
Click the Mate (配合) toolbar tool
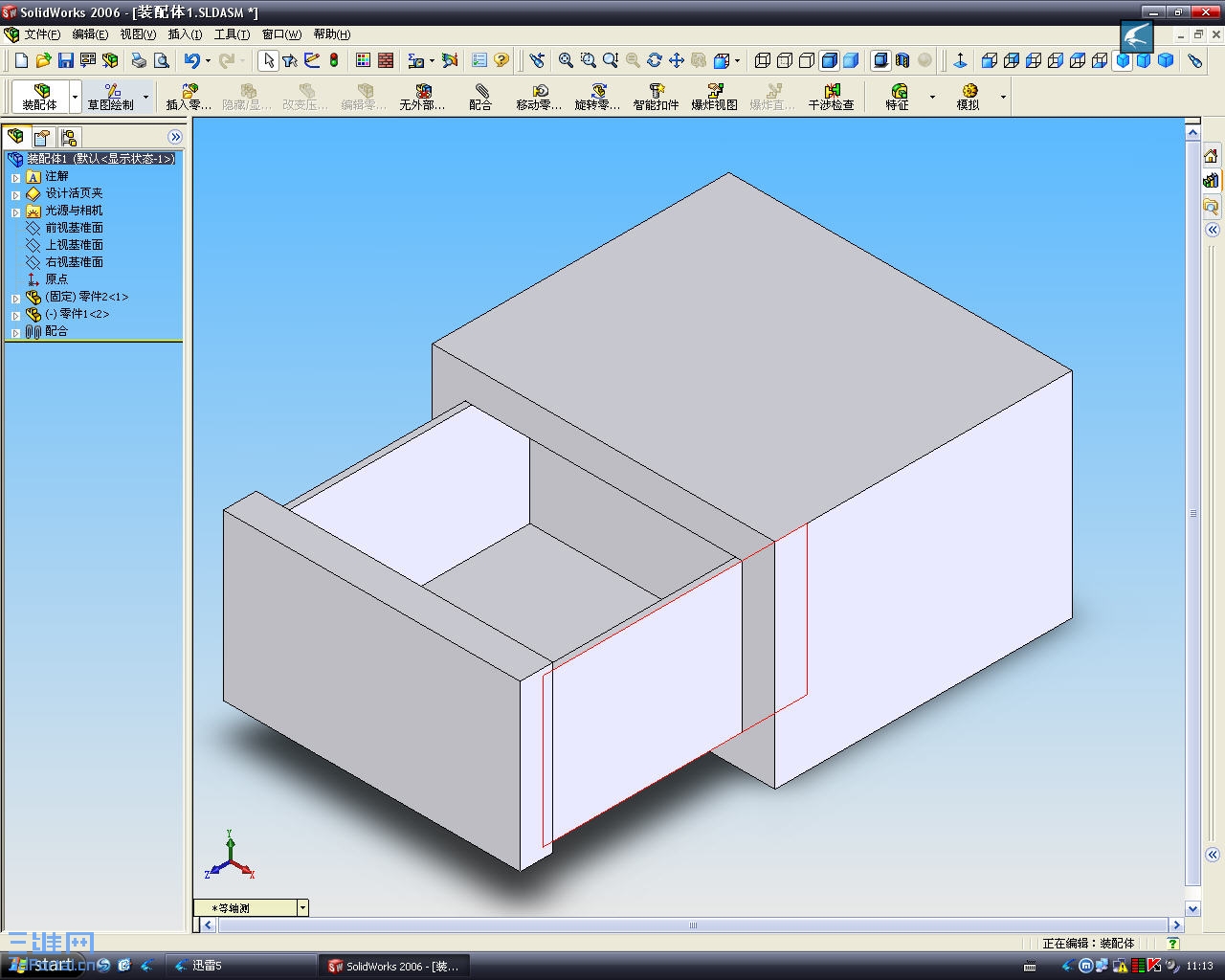tap(480, 97)
